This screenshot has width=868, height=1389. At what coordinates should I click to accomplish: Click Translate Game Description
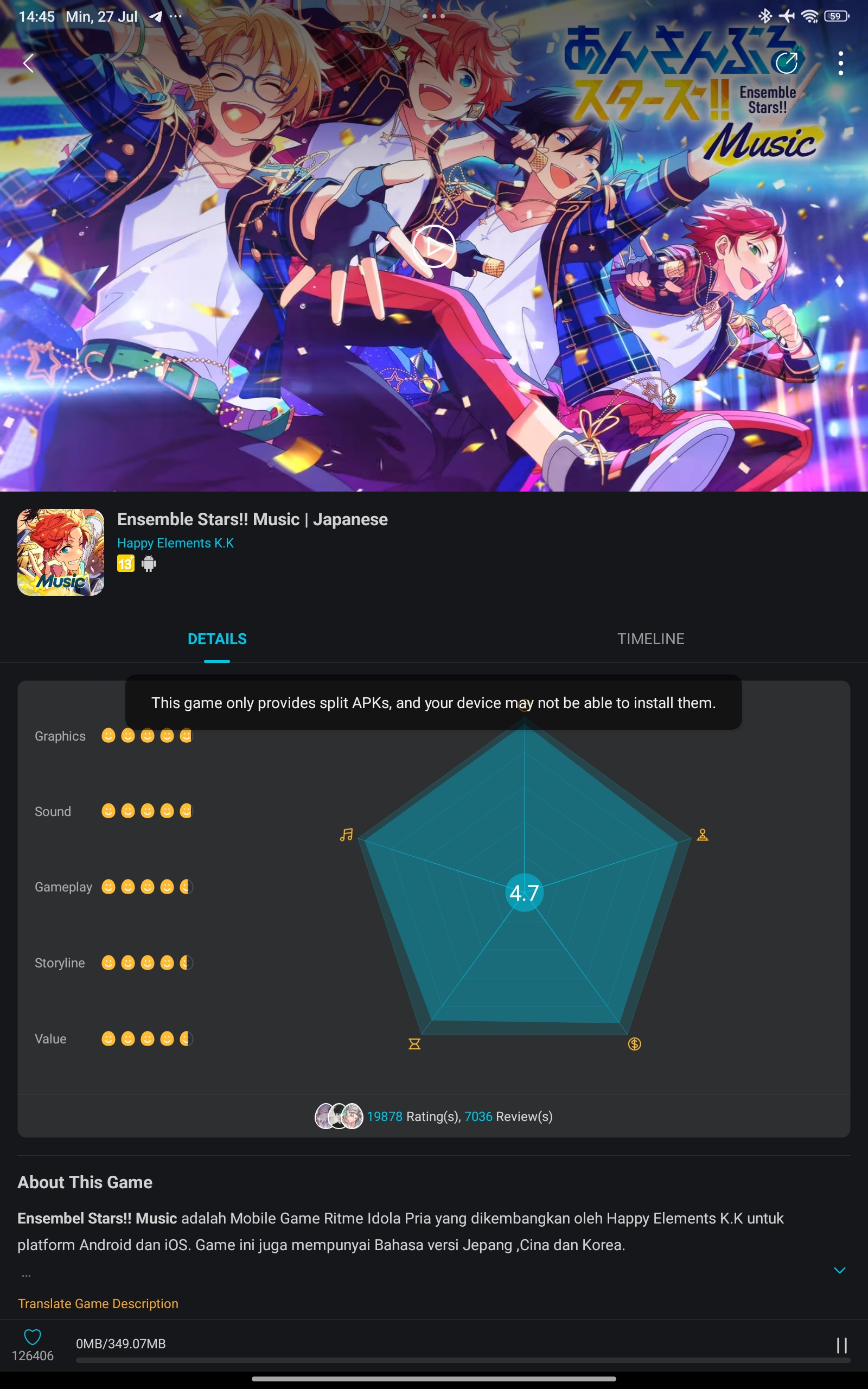[x=98, y=1303]
